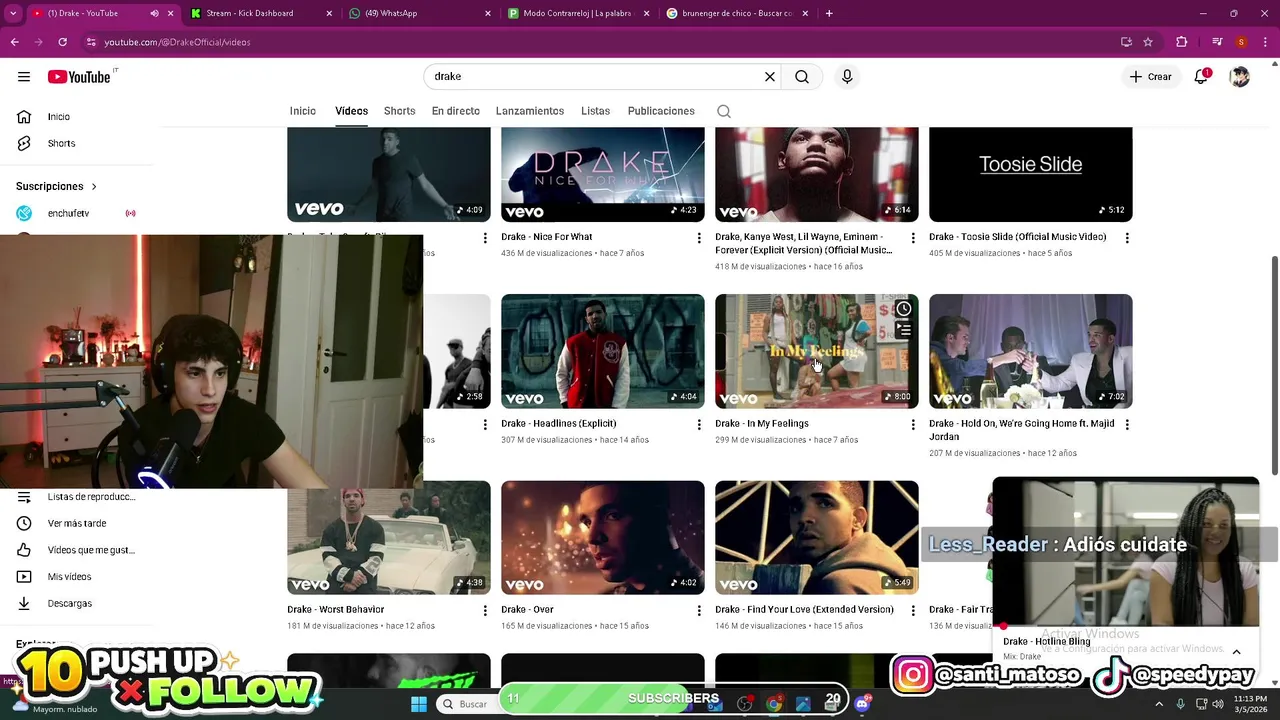
Task: Bookmark this page with the star
Action: pos(1148,42)
